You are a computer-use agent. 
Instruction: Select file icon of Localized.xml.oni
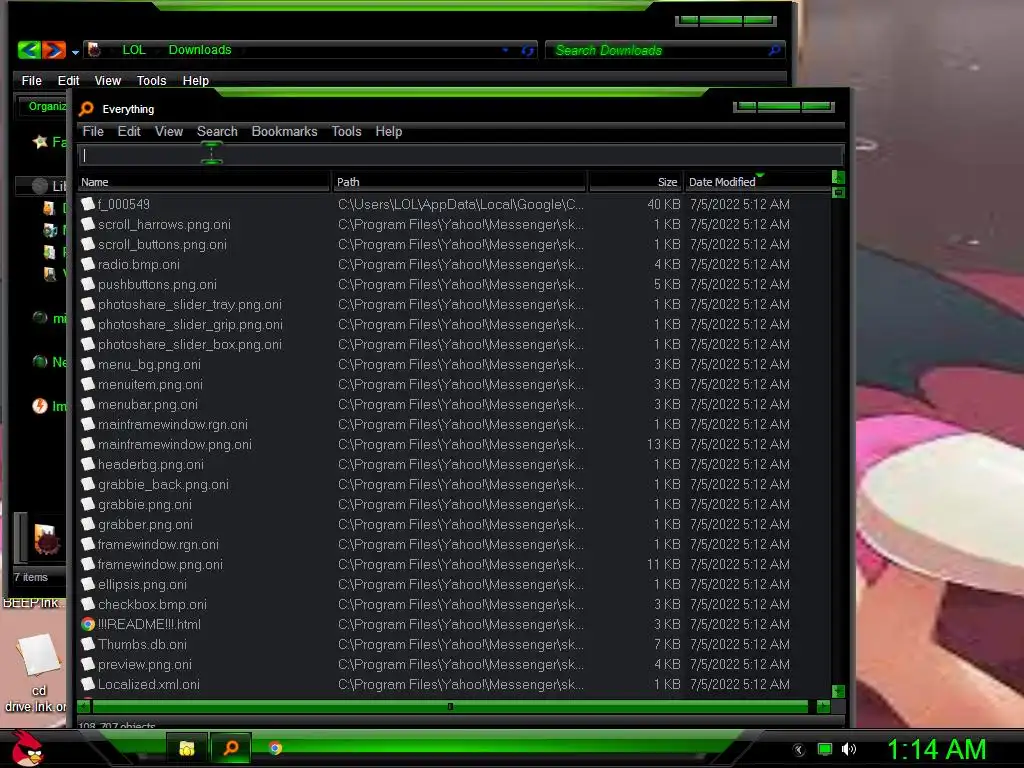click(x=88, y=684)
